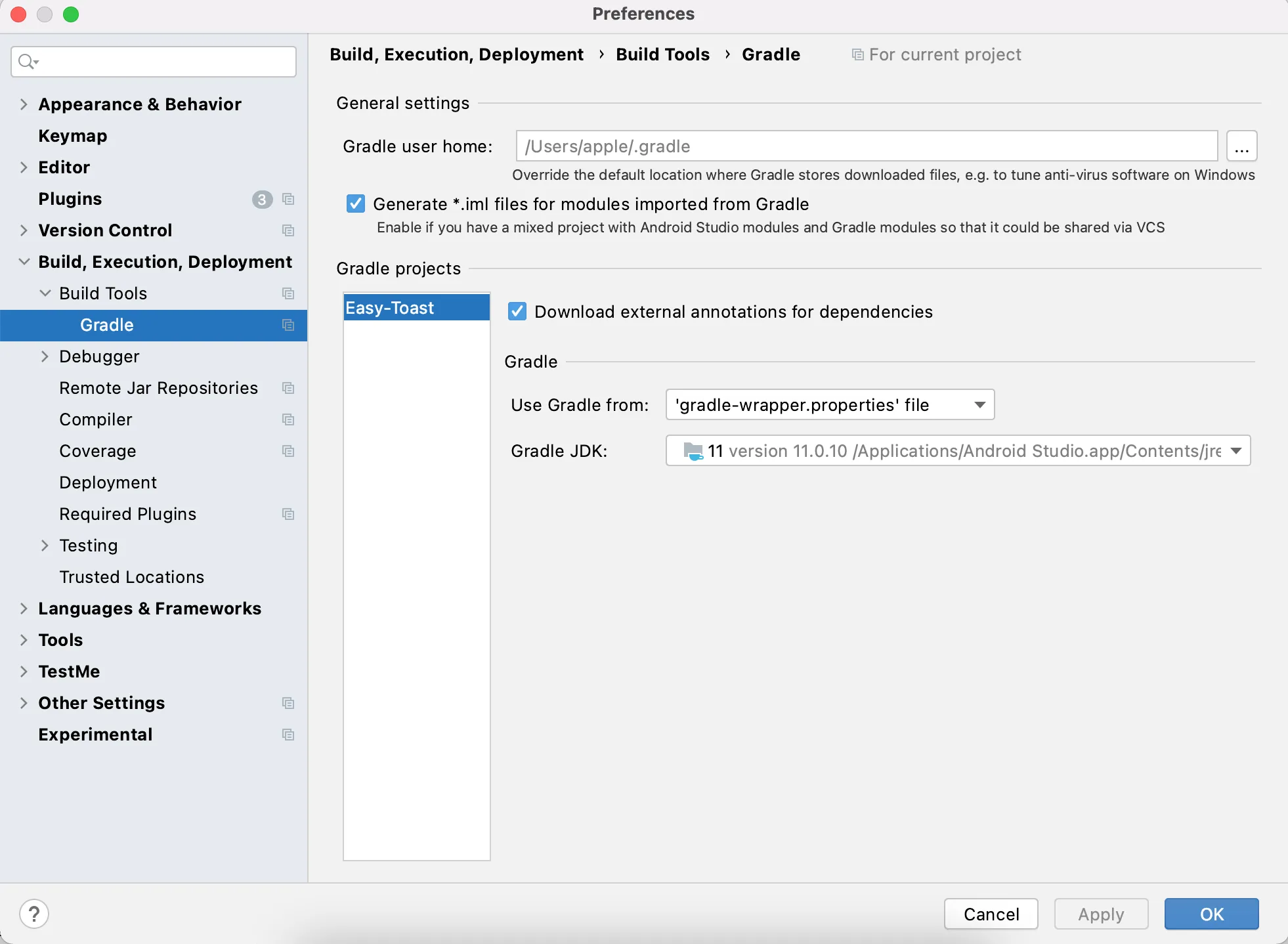Expand the Appearance & Behavior section

[x=24, y=104]
